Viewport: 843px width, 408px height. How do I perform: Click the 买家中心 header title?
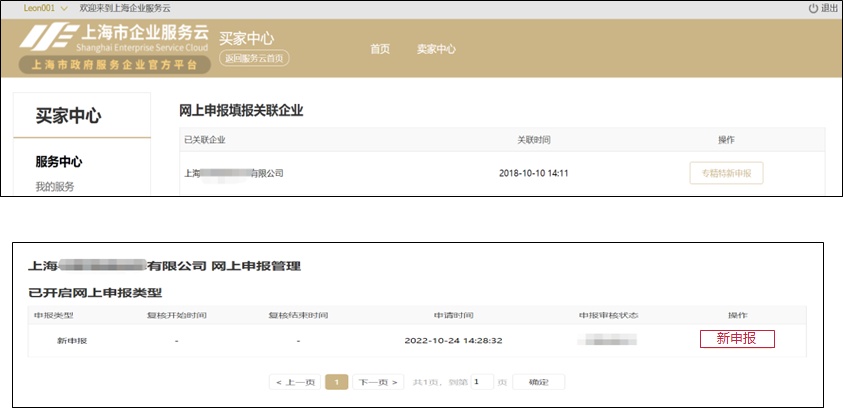click(246, 38)
